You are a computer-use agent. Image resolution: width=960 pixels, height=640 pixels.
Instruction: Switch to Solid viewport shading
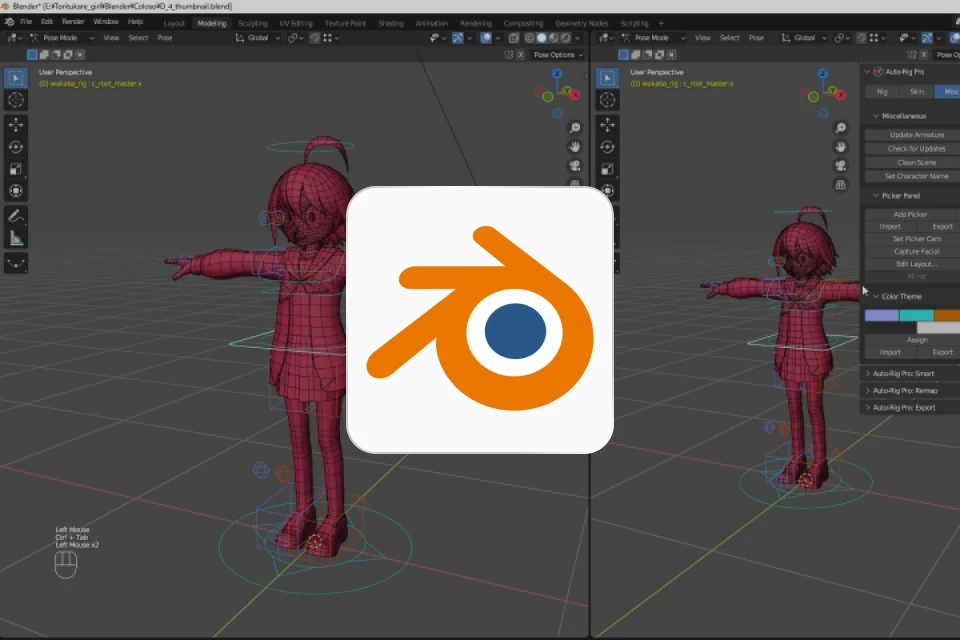click(541, 38)
